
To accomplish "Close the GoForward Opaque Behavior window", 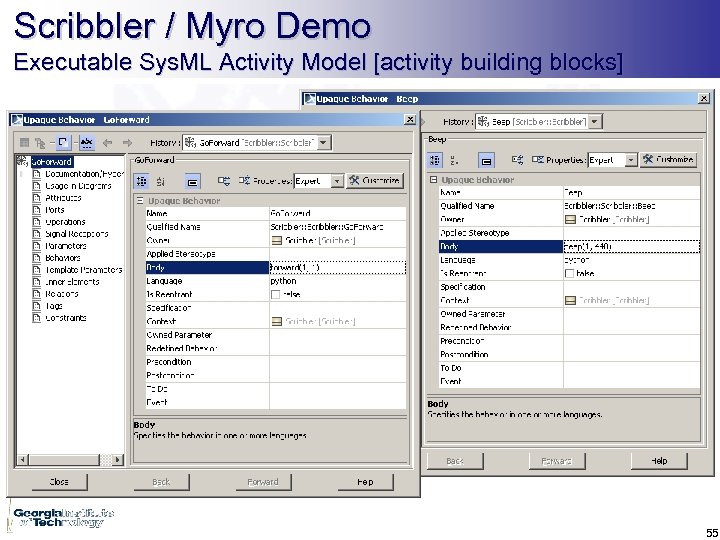I will [x=410, y=119].
